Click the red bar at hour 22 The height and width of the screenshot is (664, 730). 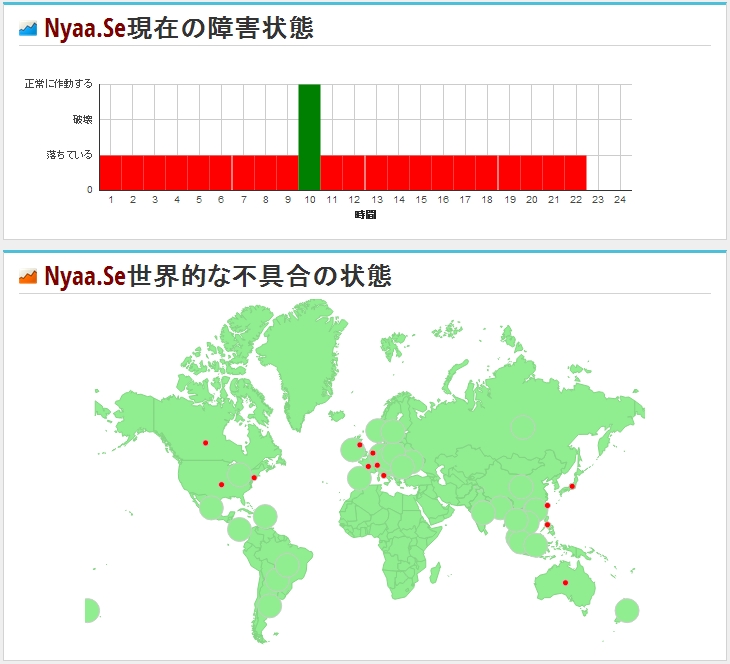click(575, 173)
